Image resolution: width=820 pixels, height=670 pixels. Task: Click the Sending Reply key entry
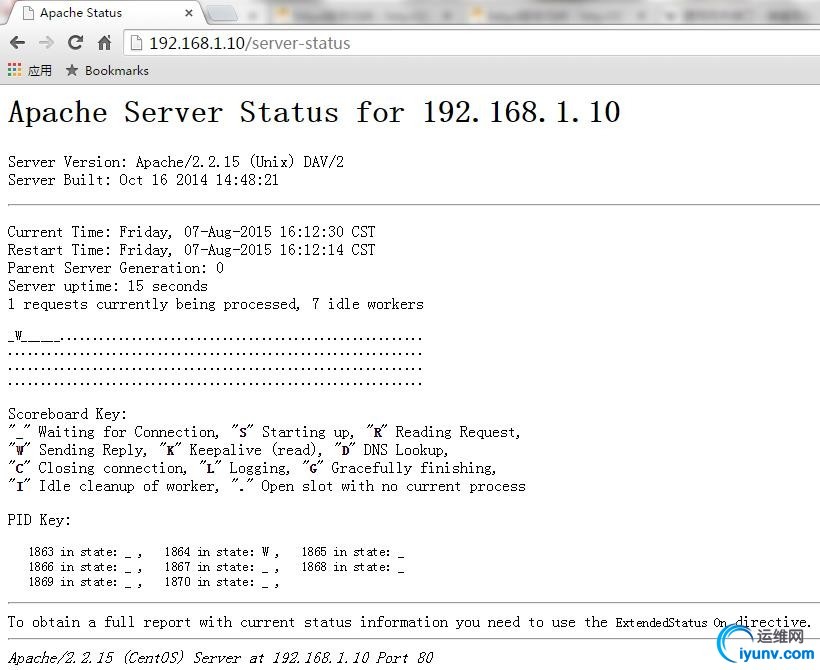tap(78, 450)
